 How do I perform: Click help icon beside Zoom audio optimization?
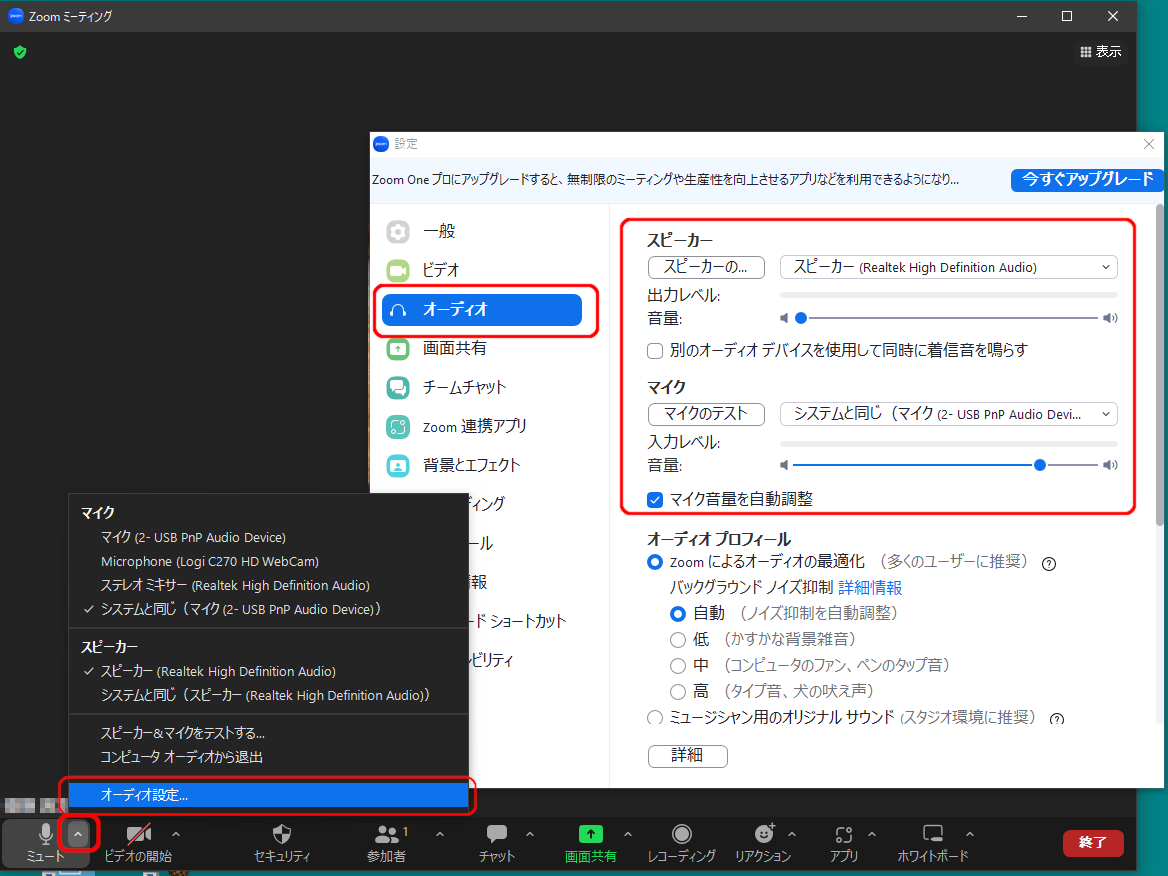(1049, 564)
